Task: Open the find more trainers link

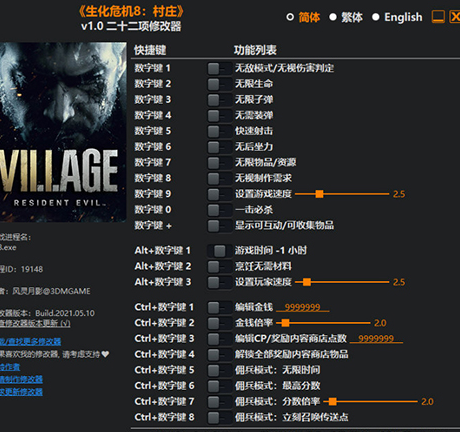Action: (31, 342)
